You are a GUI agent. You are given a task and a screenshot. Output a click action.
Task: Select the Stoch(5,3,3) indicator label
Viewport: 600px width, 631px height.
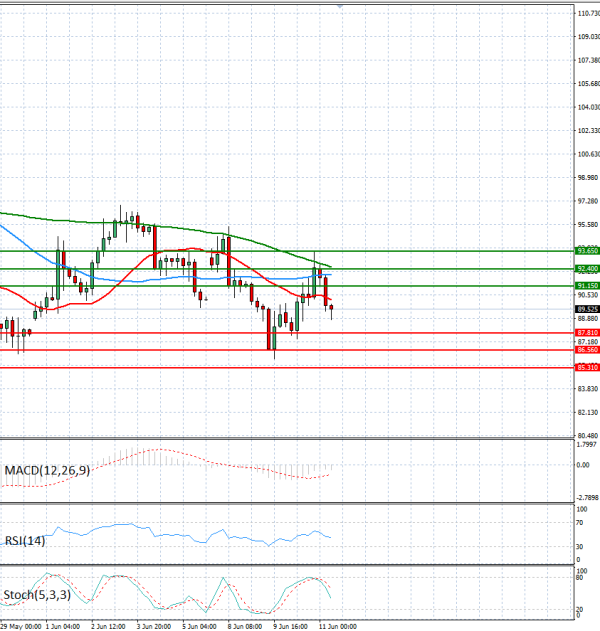pyautogui.click(x=37, y=594)
